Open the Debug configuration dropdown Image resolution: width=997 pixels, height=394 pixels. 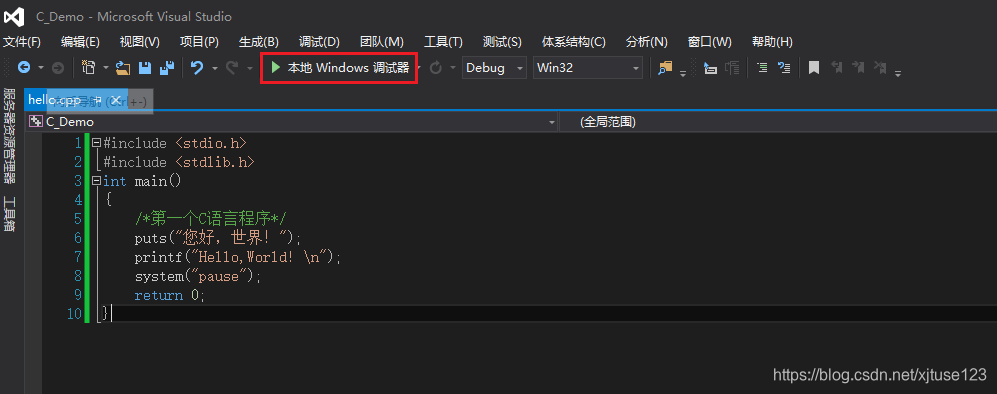pos(494,67)
